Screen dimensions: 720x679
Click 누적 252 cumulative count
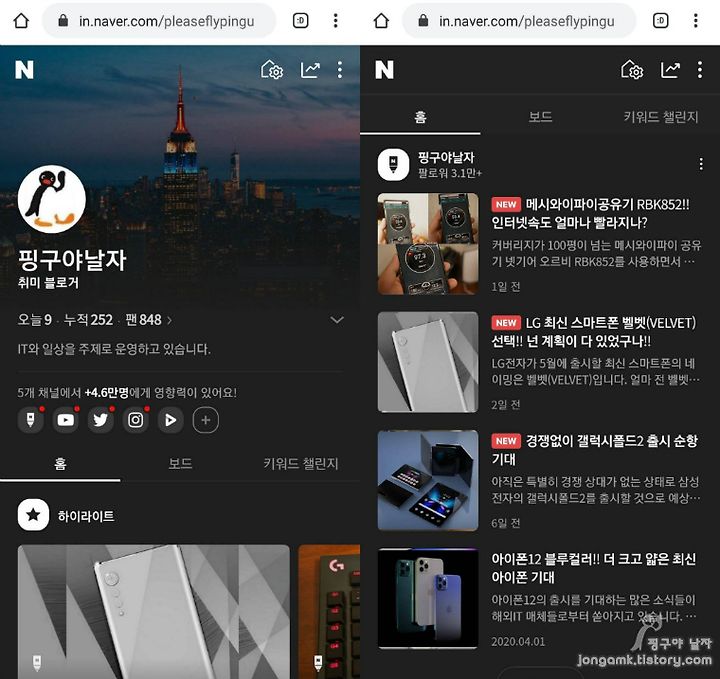click(x=88, y=320)
